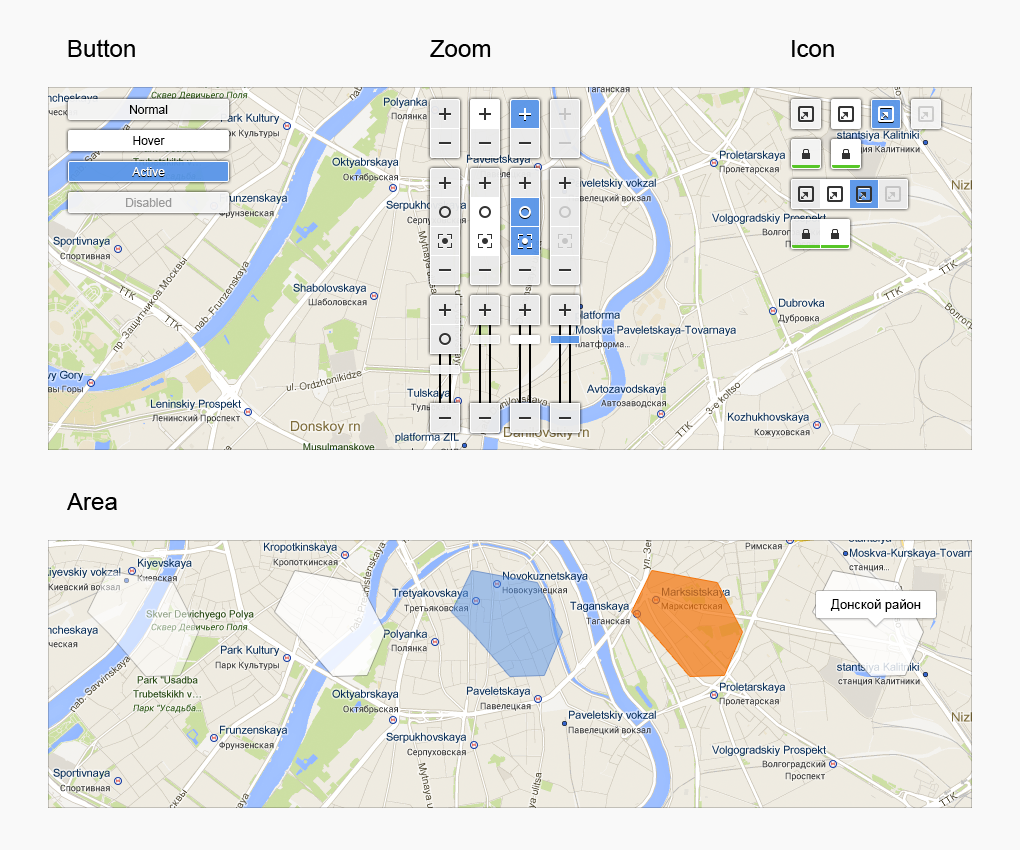Click the circle button on the slider zoom control
This screenshot has width=1020, height=850.
pyautogui.click(x=445, y=339)
